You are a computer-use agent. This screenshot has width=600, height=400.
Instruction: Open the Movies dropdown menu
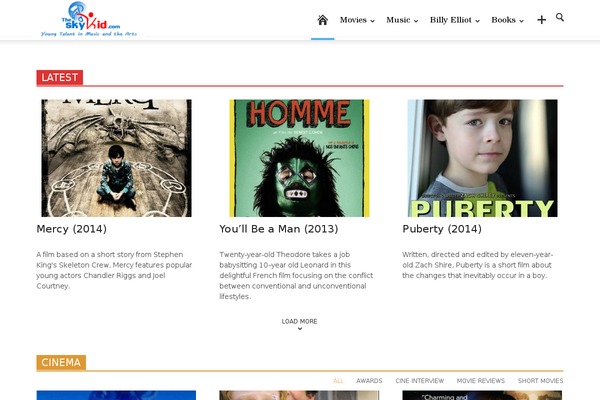coord(357,20)
